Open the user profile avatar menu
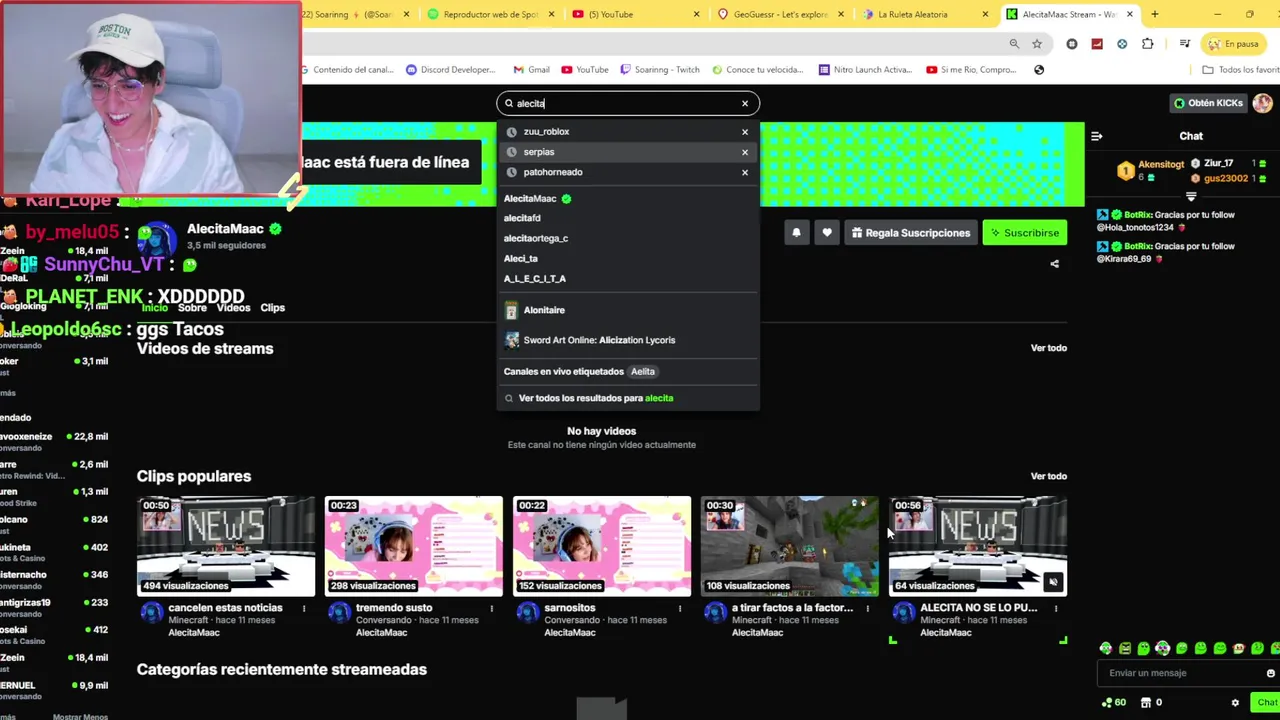Image resolution: width=1280 pixels, height=720 pixels. 1262,103
